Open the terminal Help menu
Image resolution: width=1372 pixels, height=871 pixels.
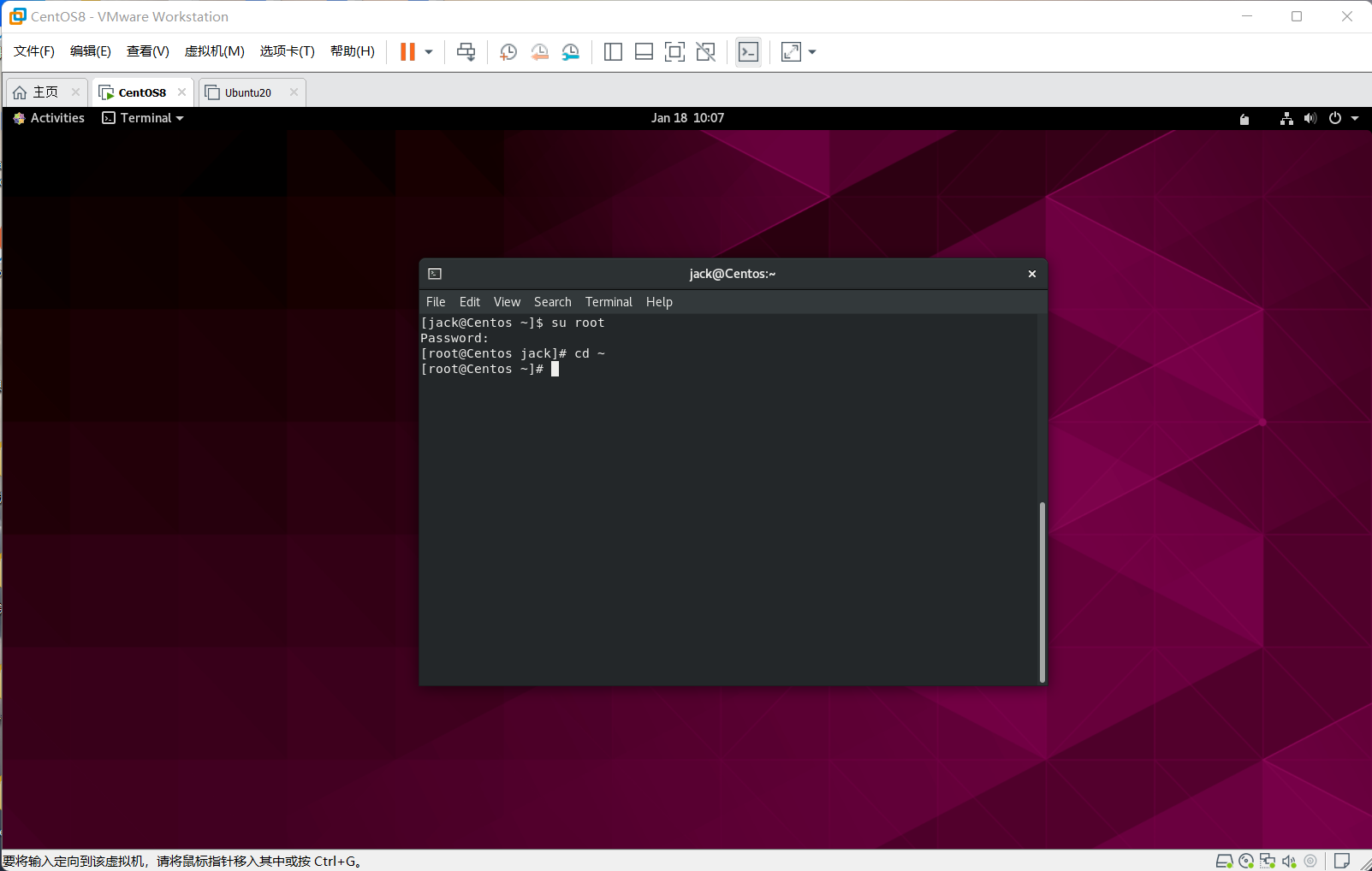[x=659, y=302]
